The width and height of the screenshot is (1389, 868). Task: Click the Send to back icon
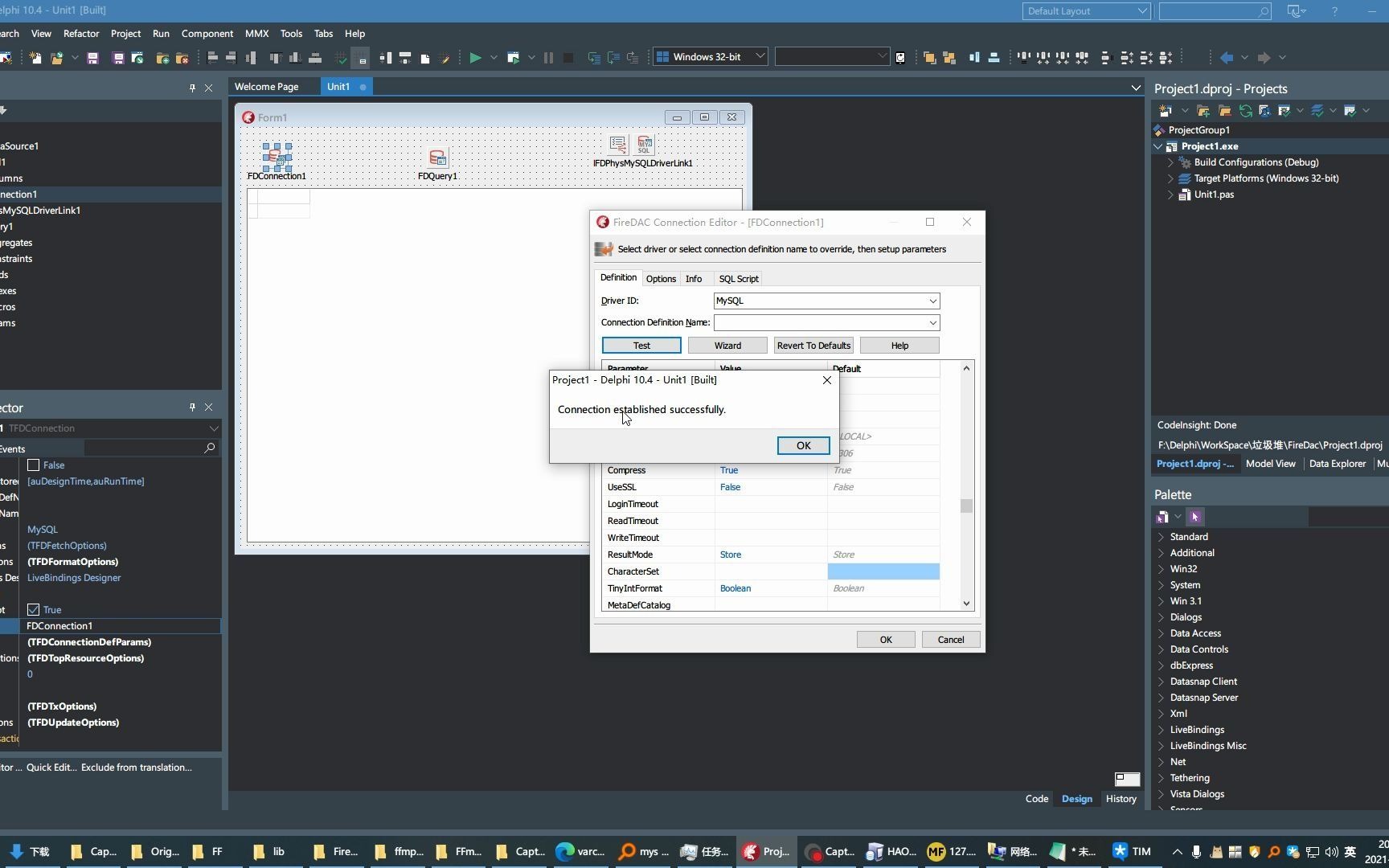click(x=949, y=58)
